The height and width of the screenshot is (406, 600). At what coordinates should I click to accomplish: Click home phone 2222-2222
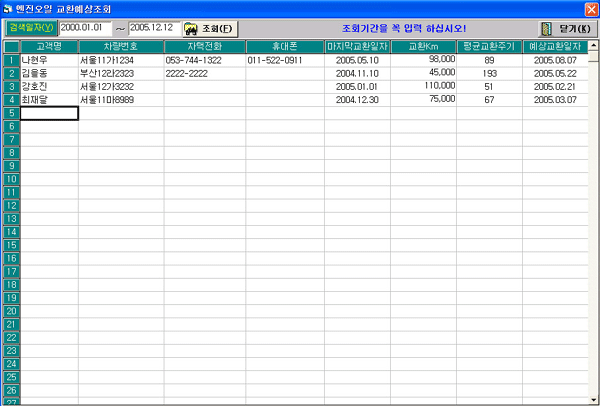click(x=186, y=73)
